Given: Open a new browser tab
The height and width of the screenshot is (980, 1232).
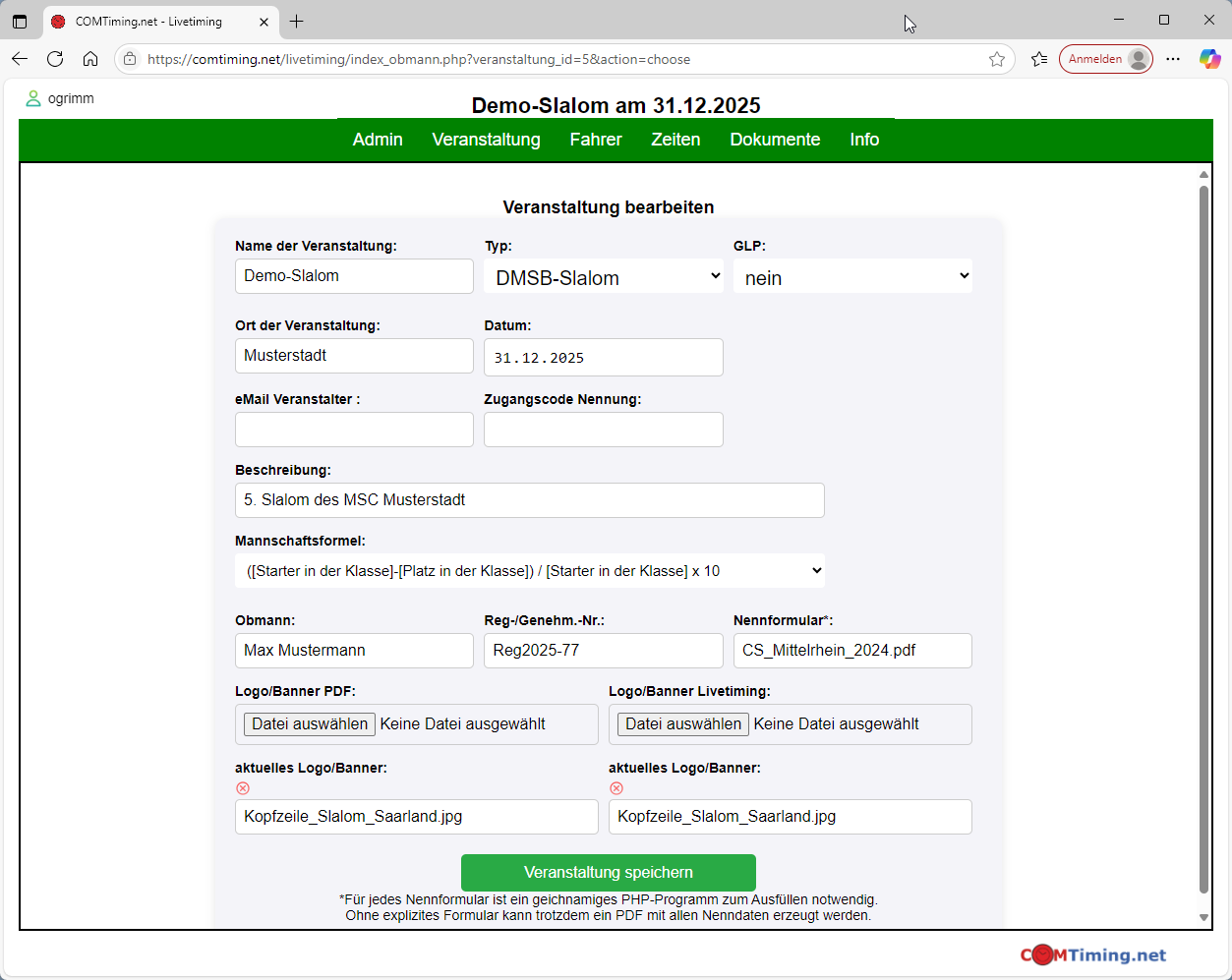Looking at the screenshot, I should click(297, 22).
